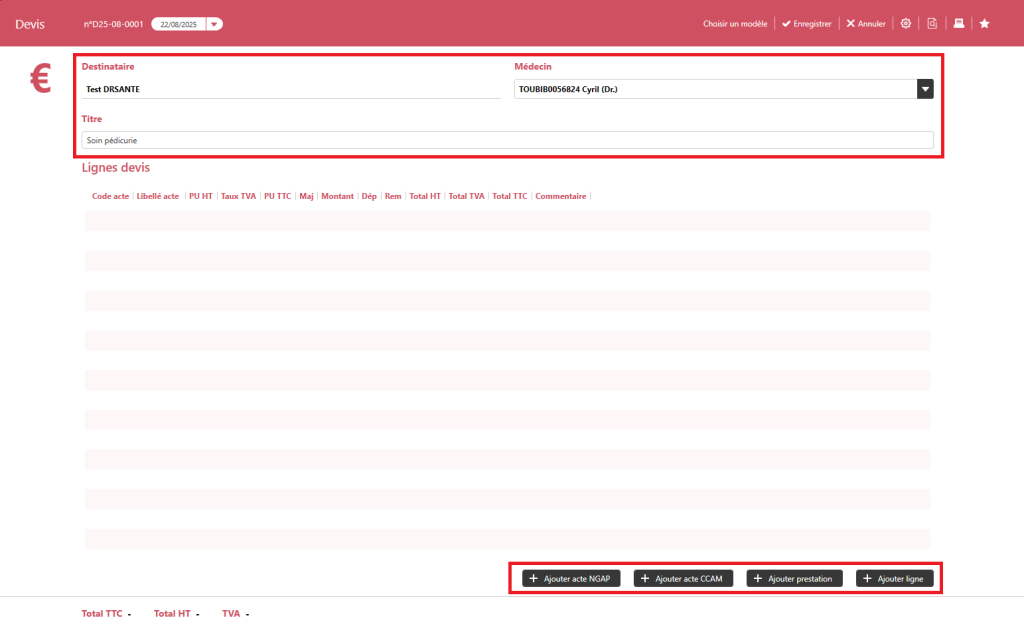Click the Code acte column header
The height and width of the screenshot is (628, 1024).
[110, 196]
